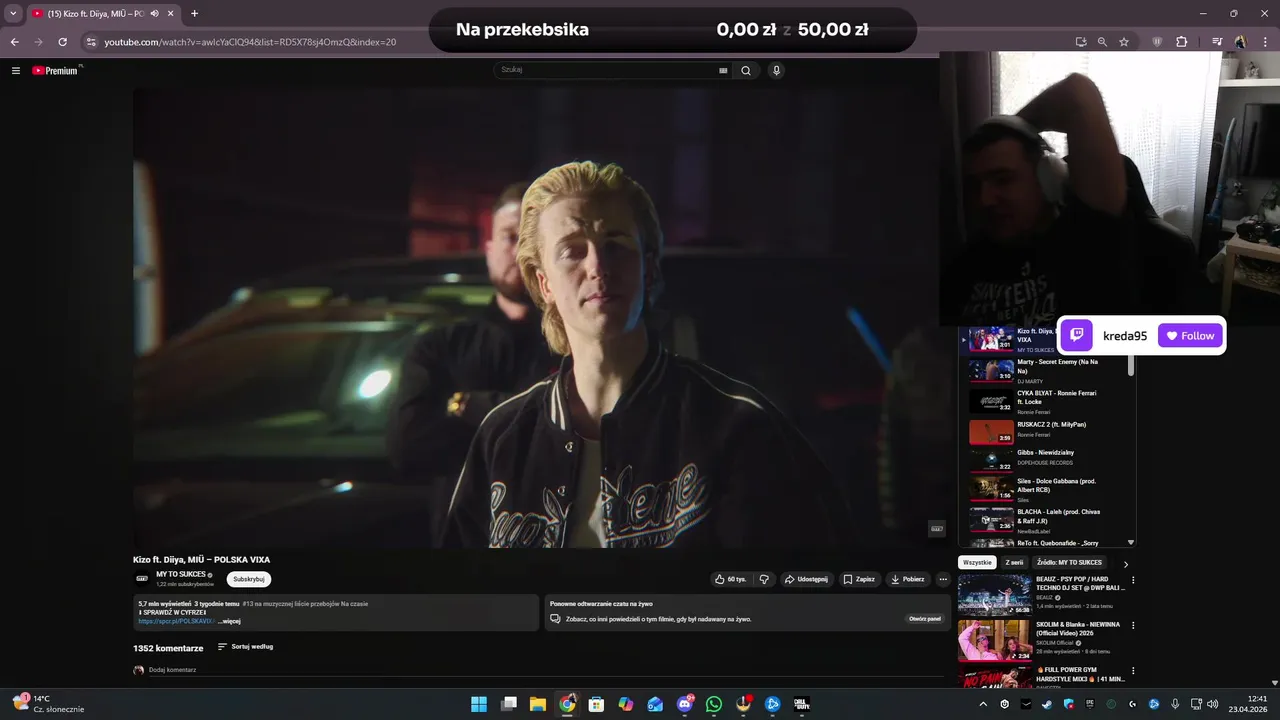Save video with Zapisz button
The image size is (1280, 720).
[x=859, y=579]
